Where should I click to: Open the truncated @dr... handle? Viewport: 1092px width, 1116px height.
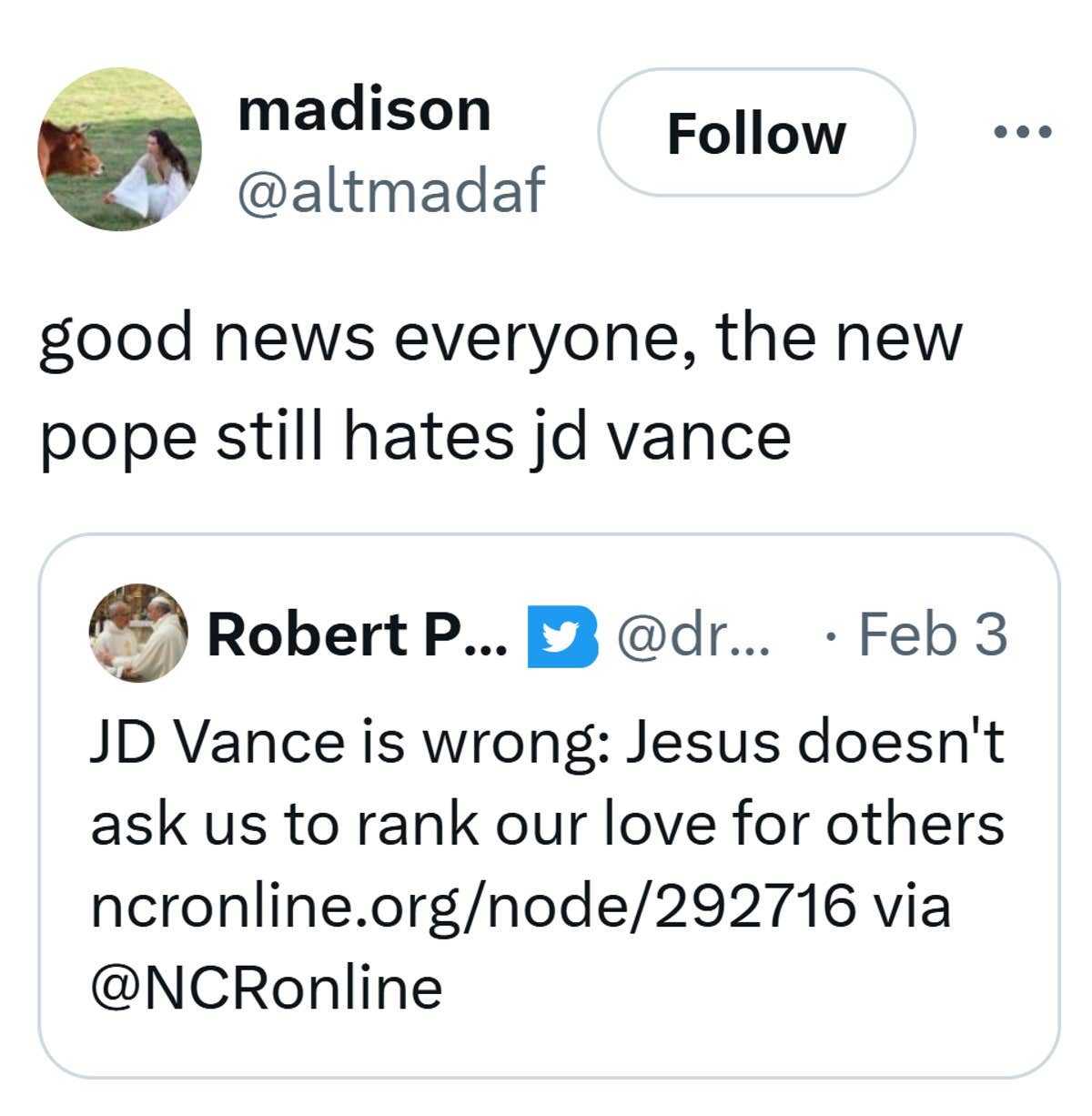[693, 634]
